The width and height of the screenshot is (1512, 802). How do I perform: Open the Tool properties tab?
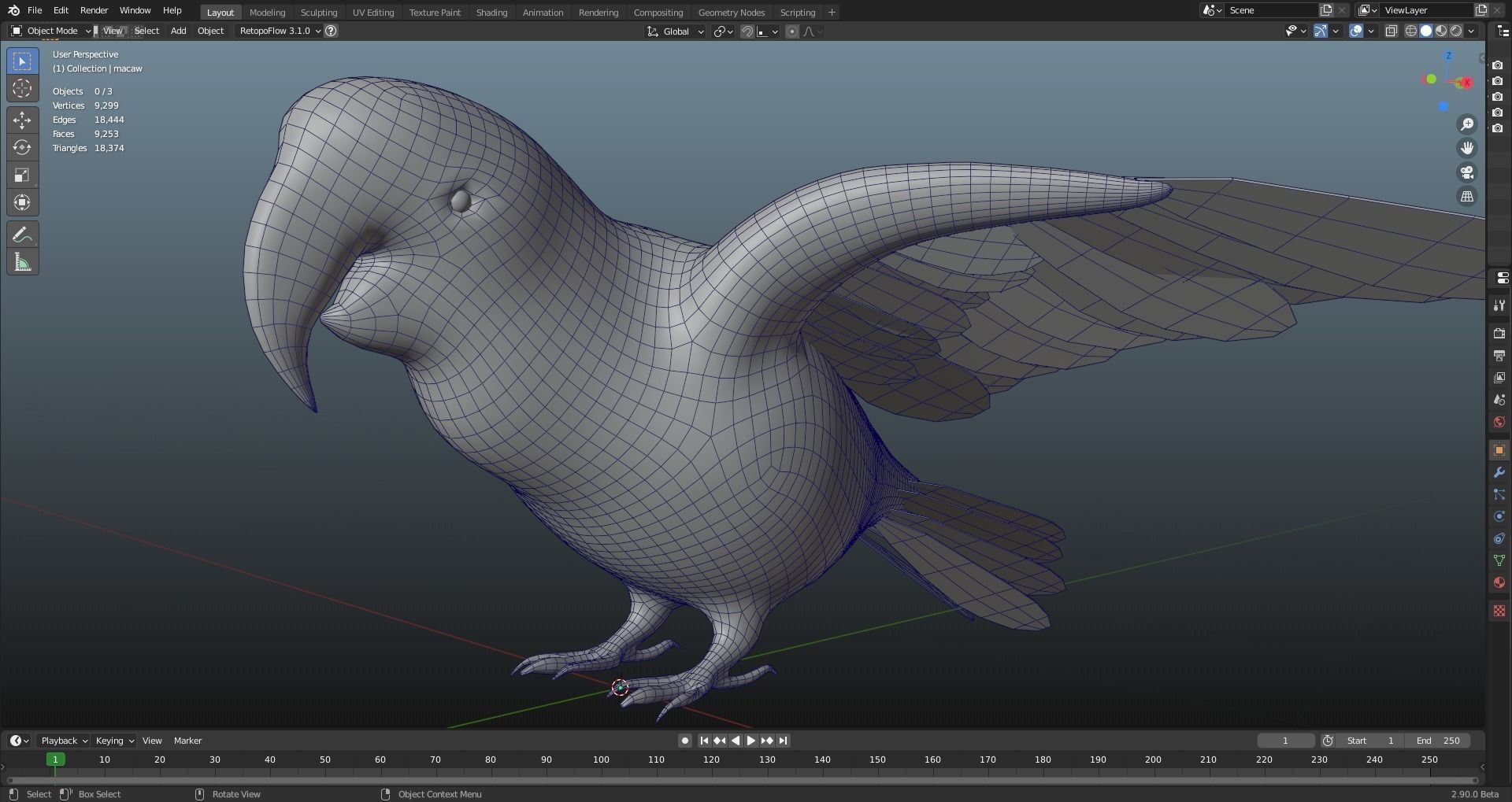pyautogui.click(x=1499, y=305)
